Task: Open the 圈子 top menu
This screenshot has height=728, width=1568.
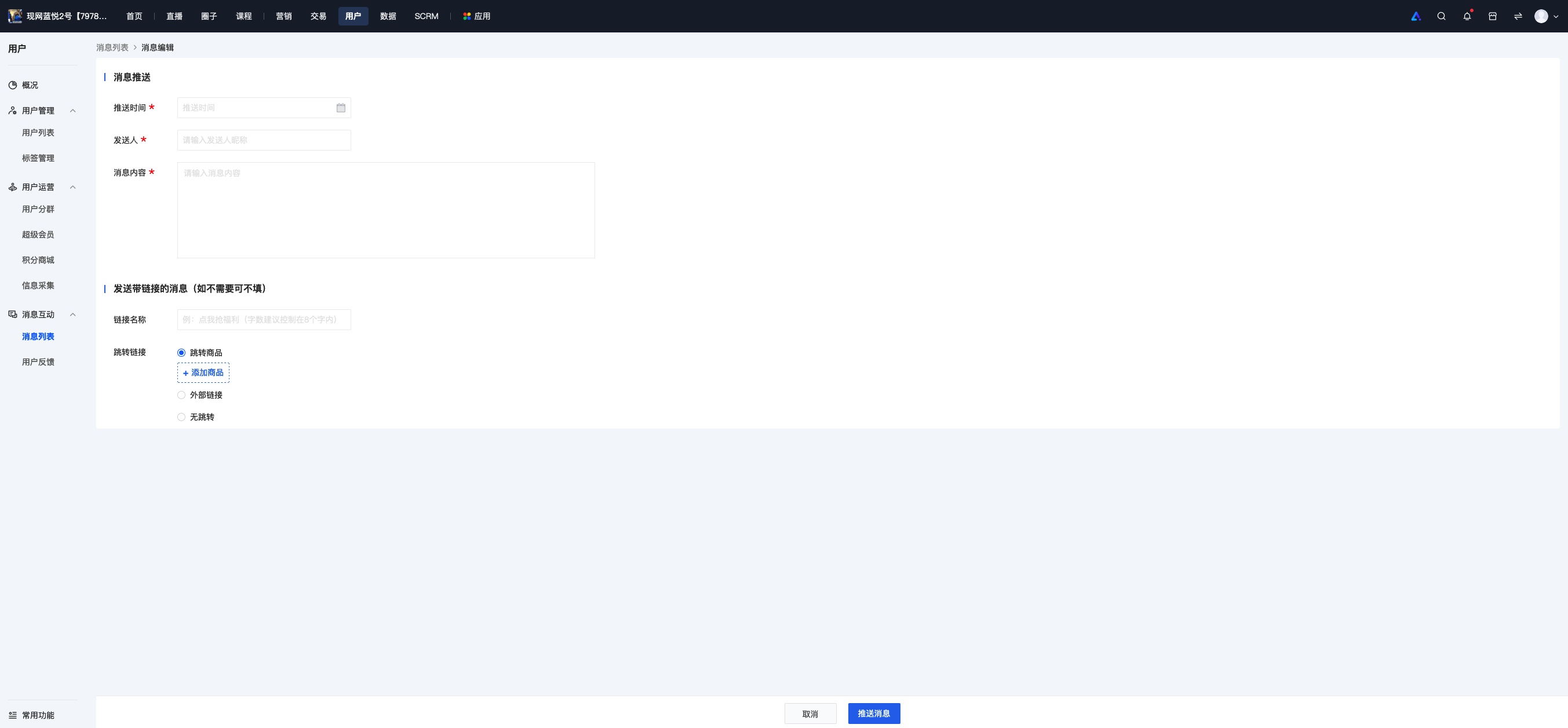Action: tap(209, 16)
